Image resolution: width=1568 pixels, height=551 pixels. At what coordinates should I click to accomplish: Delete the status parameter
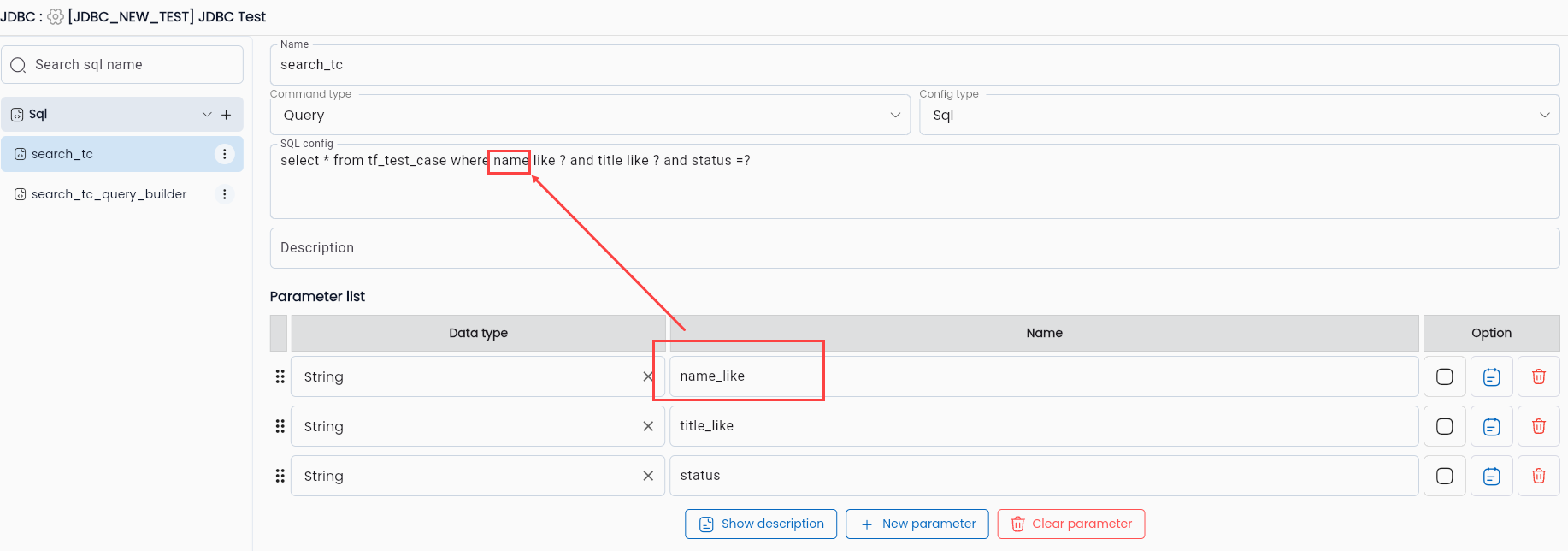(x=1539, y=476)
